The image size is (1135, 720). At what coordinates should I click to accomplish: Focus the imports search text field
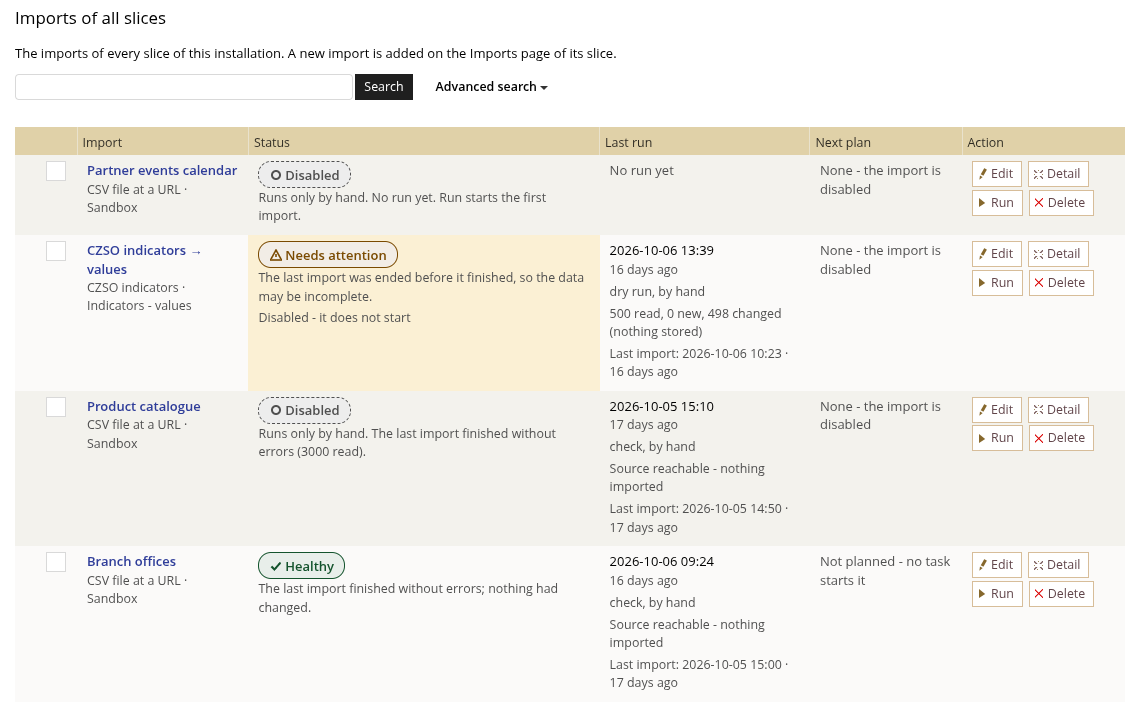184,87
